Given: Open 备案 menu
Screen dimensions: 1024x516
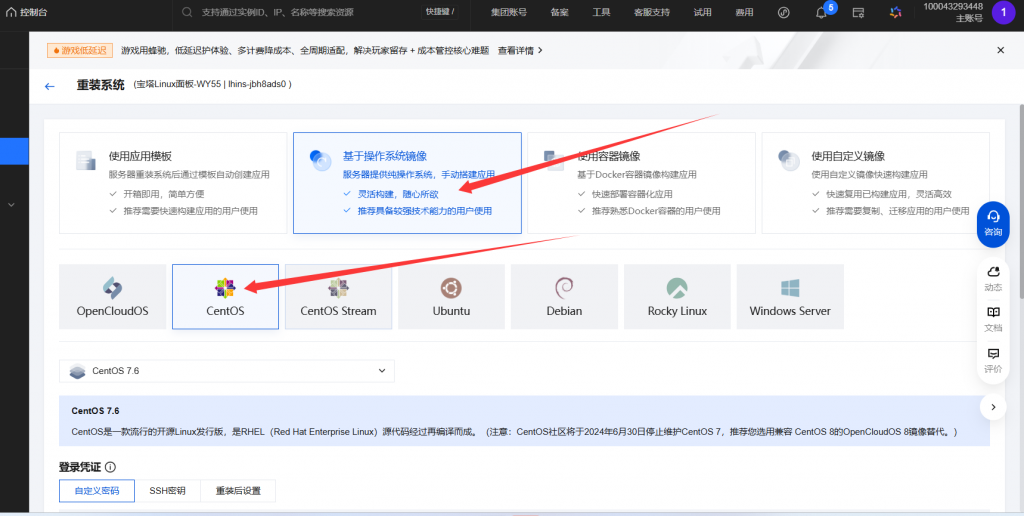Looking at the screenshot, I should tap(560, 12).
